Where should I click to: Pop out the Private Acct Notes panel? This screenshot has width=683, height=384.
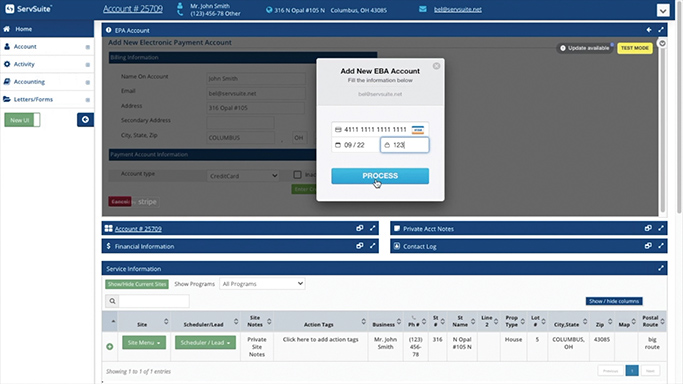tap(648, 228)
